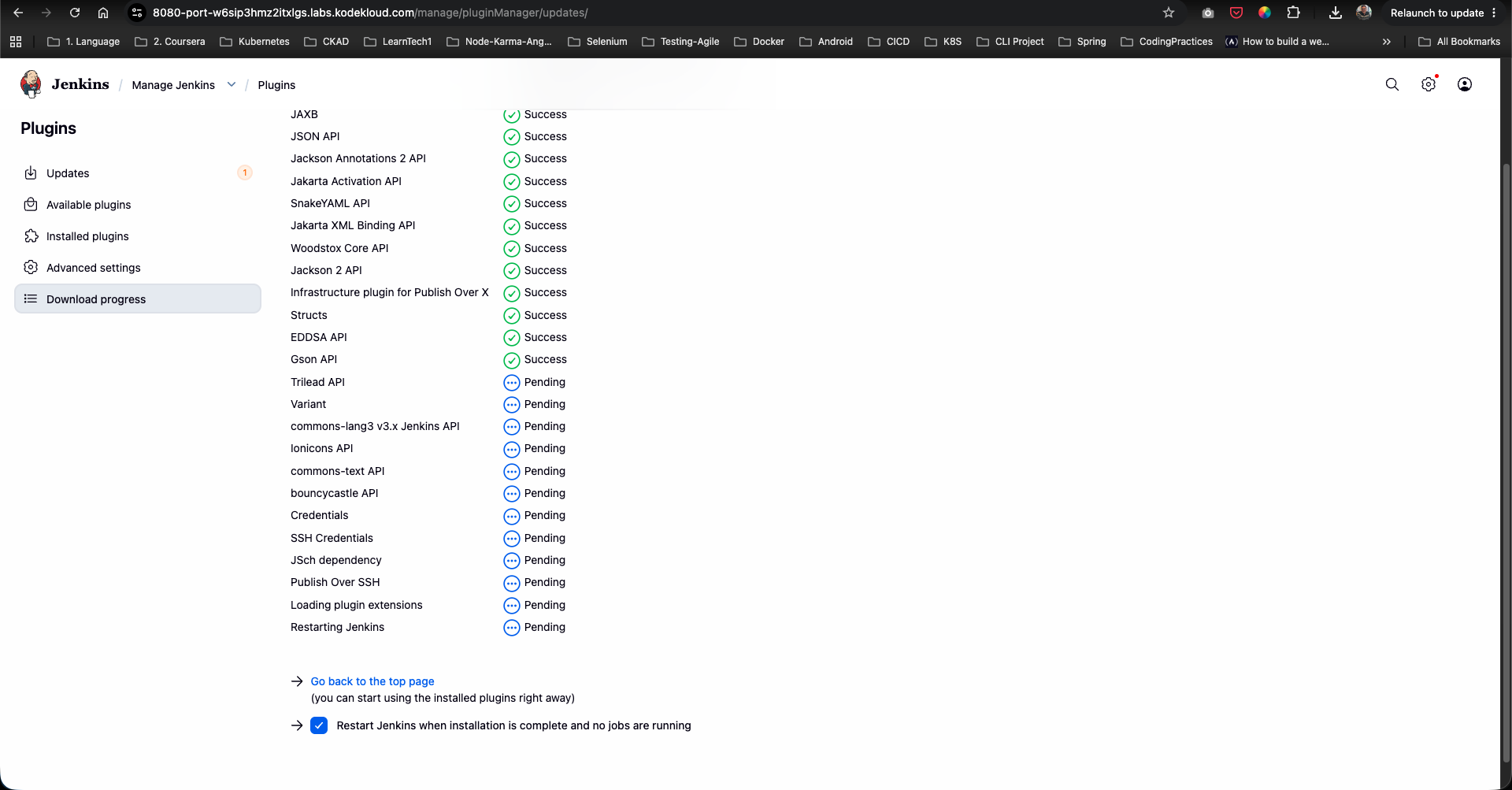This screenshot has width=1512, height=790.
Task: Open the Manage Jenkins gear icon
Action: point(1429,84)
